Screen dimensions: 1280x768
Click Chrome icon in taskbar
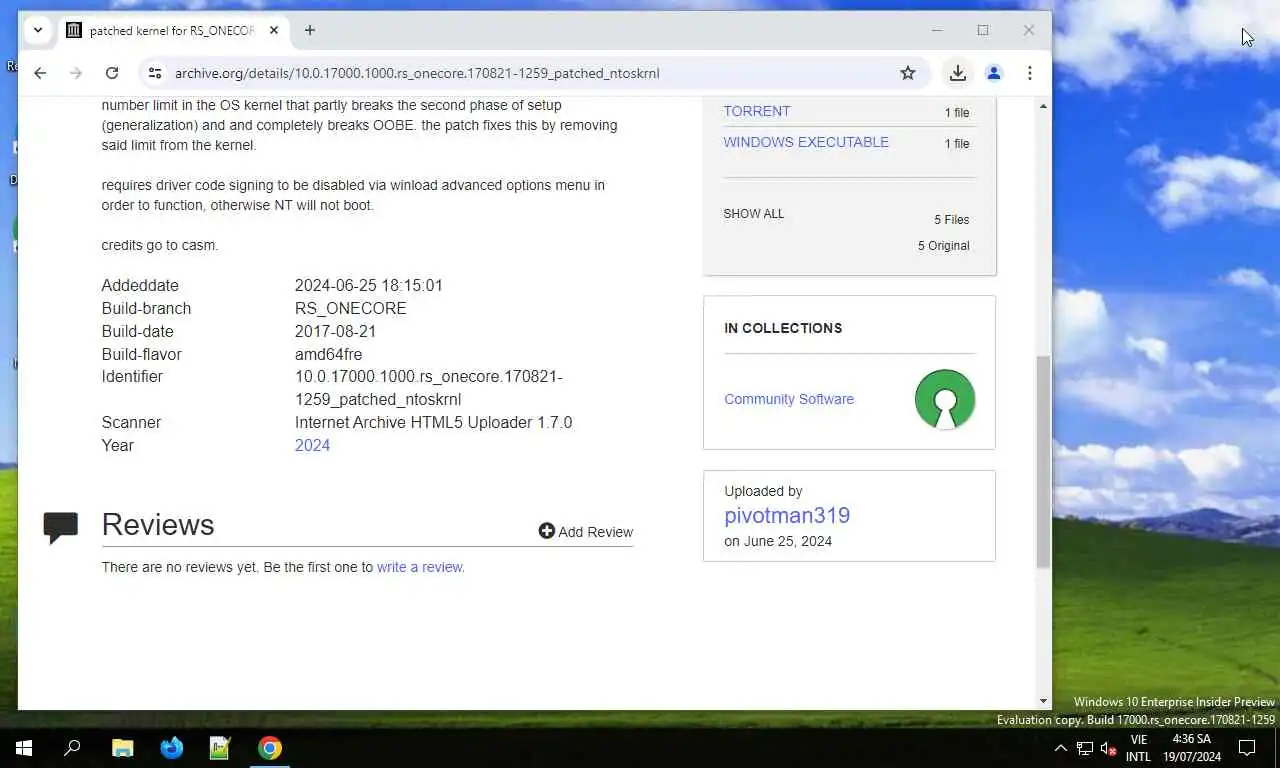(x=270, y=748)
